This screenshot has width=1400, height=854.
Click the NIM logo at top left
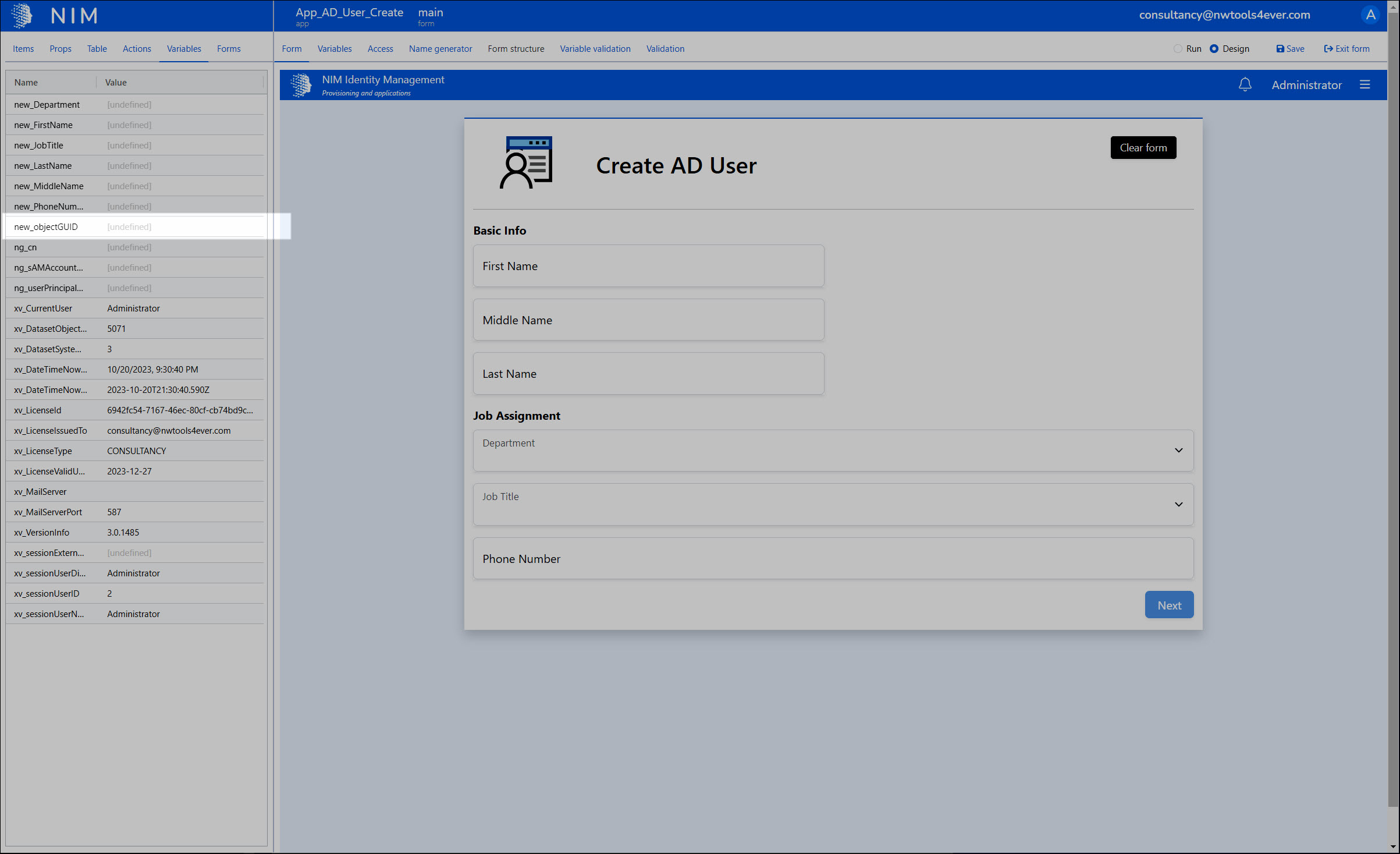[22, 16]
